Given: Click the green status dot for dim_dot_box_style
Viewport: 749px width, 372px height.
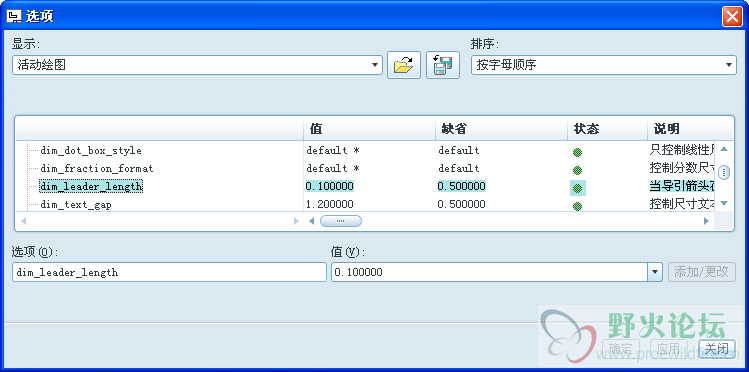Looking at the screenshot, I should pyautogui.click(x=578, y=152).
